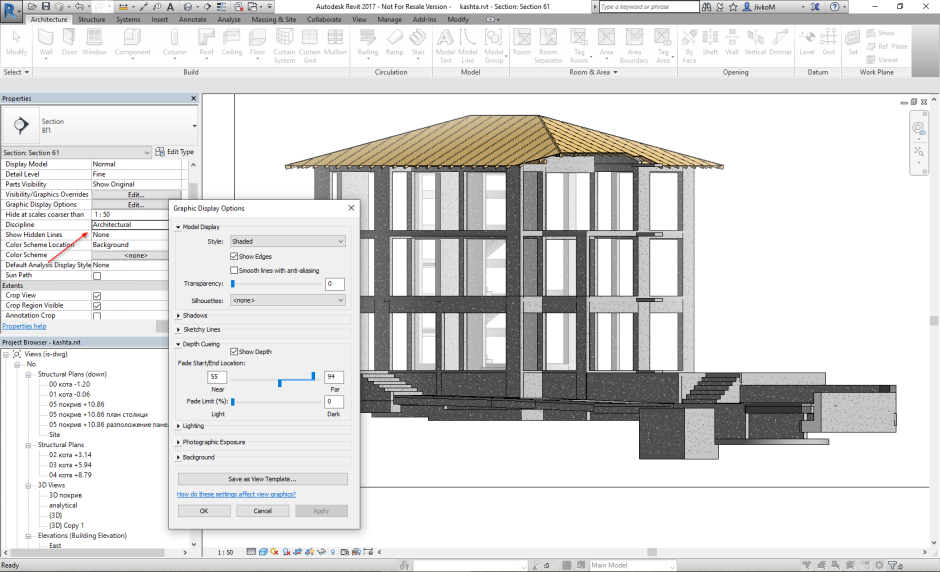940x572 pixels.
Task: Select the Window tool
Action: click(94, 42)
